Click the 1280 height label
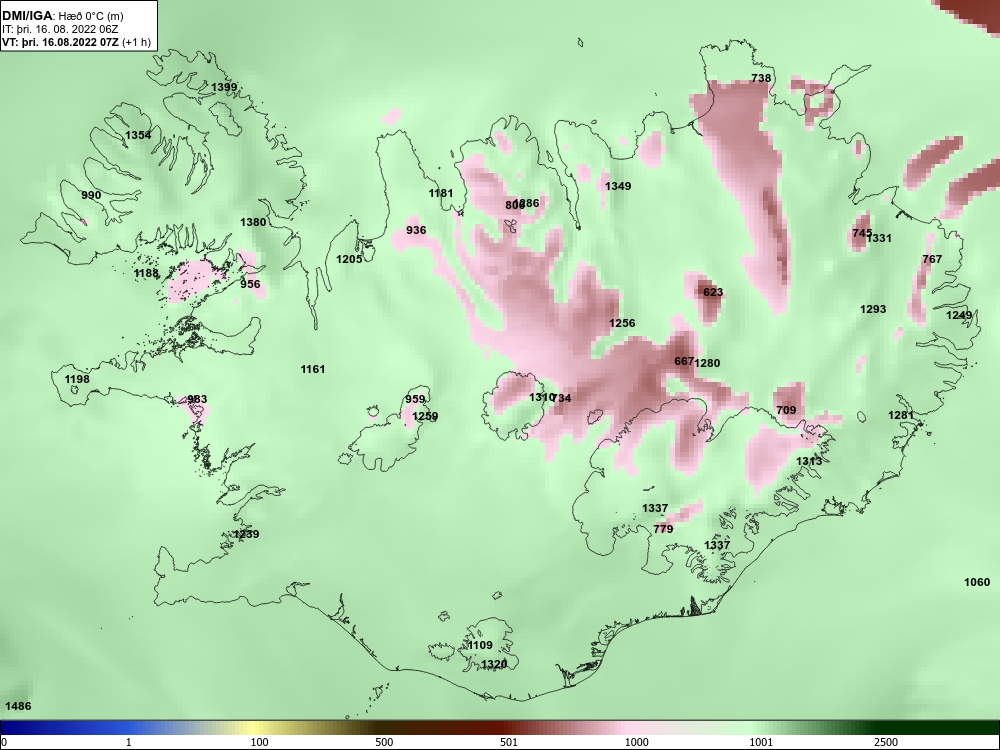This screenshot has height=750, width=1000. [707, 364]
